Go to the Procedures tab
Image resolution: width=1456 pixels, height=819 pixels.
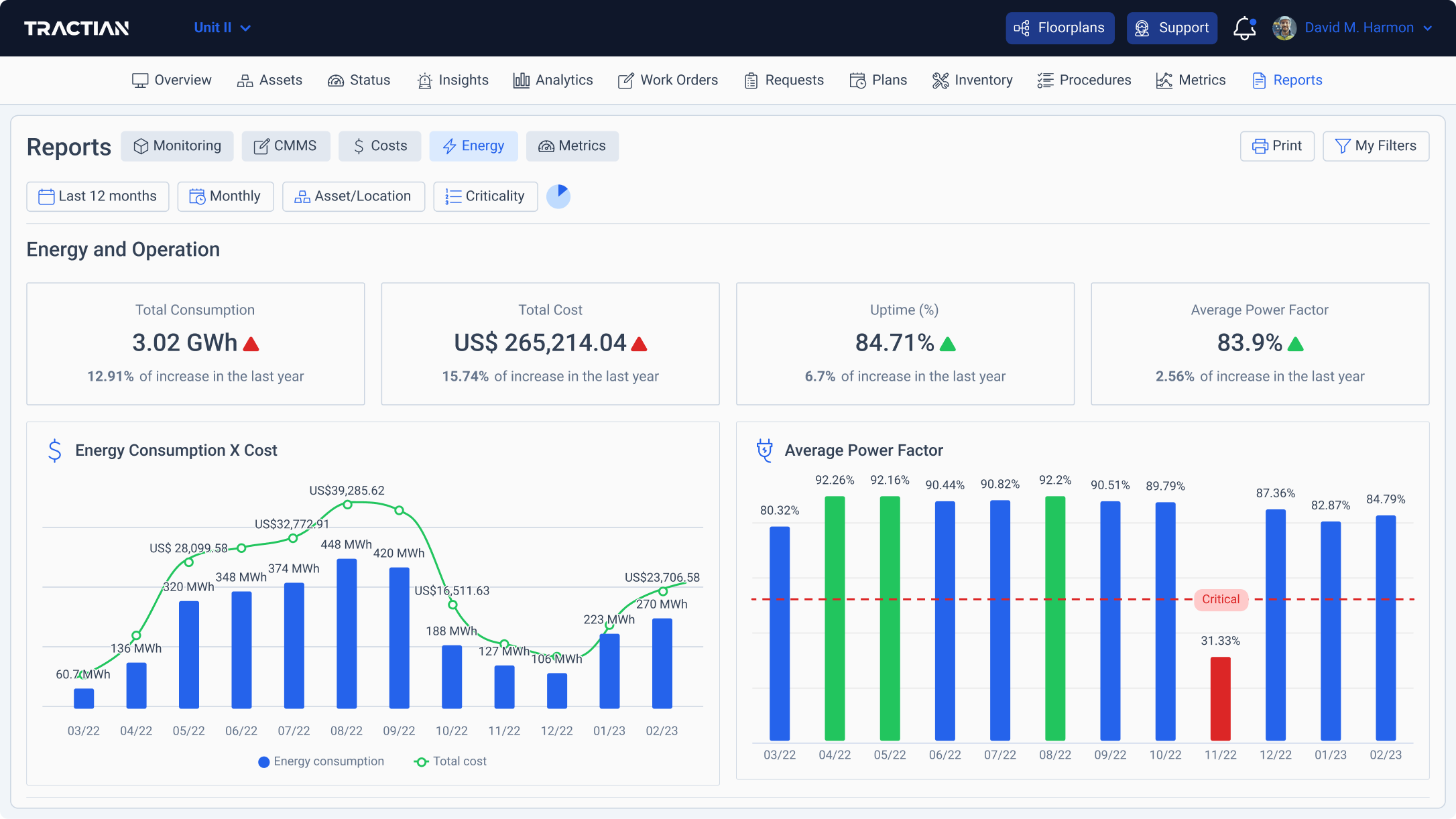click(x=1083, y=80)
